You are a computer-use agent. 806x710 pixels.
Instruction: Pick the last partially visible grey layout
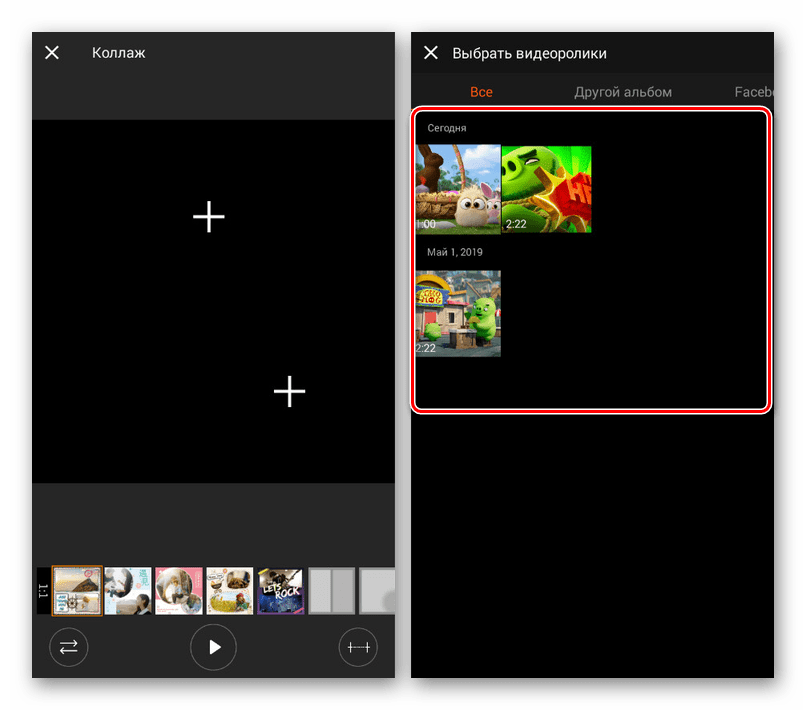377,591
